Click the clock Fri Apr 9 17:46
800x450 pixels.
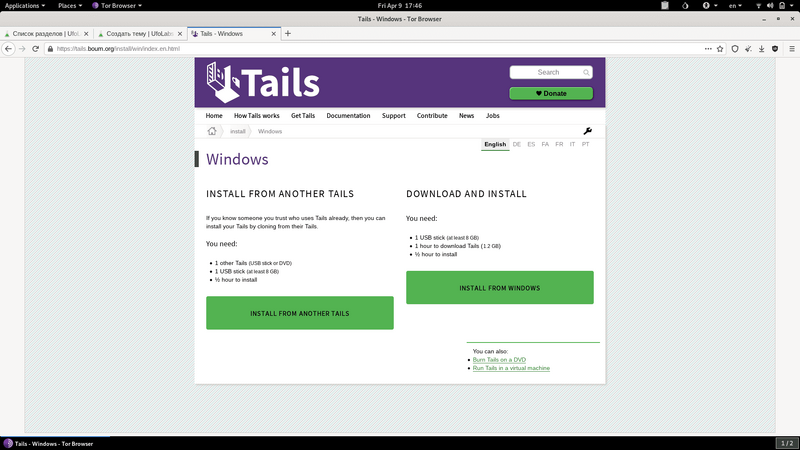click(399, 6)
